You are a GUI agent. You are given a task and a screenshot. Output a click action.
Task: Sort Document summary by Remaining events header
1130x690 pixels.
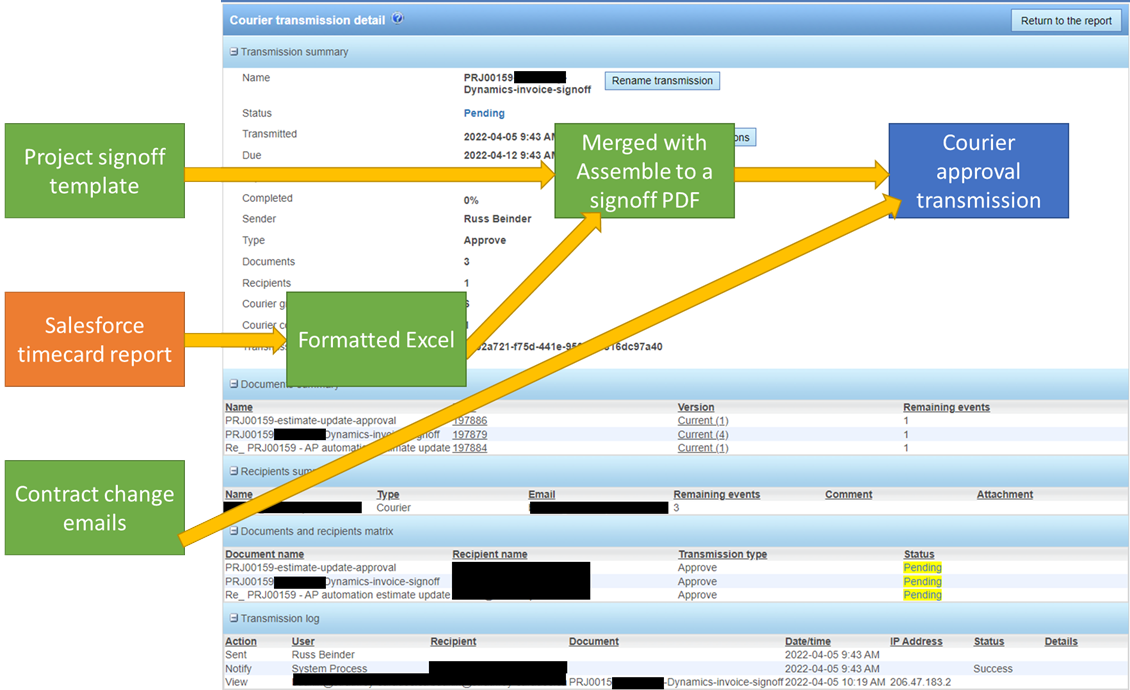[x=946, y=407]
